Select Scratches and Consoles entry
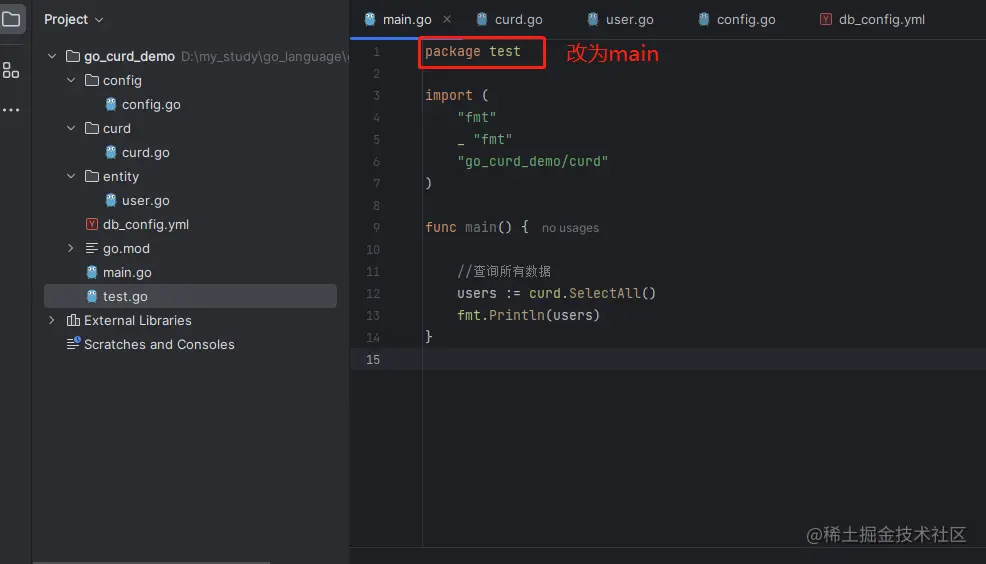 159,344
